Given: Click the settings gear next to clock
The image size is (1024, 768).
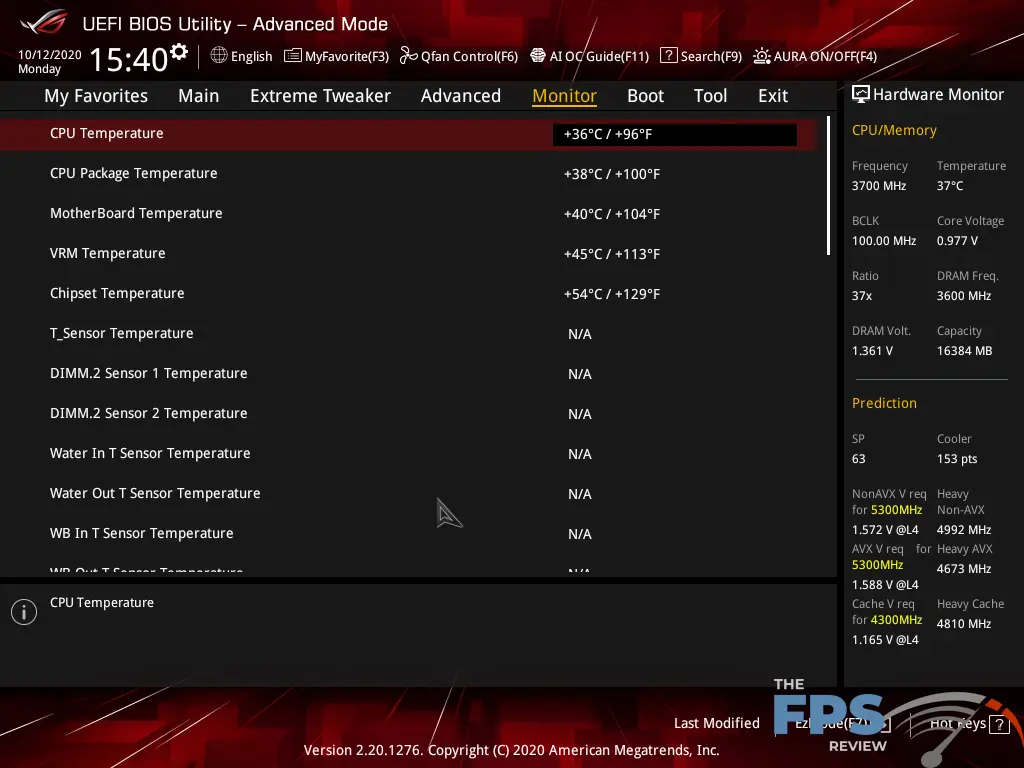Looking at the screenshot, I should (179, 52).
